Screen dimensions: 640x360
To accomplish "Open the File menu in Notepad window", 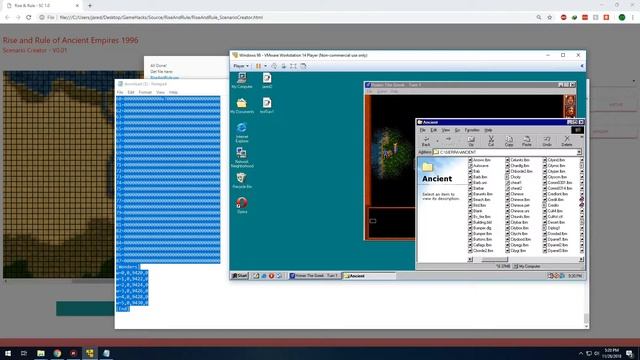I will pos(120,92).
